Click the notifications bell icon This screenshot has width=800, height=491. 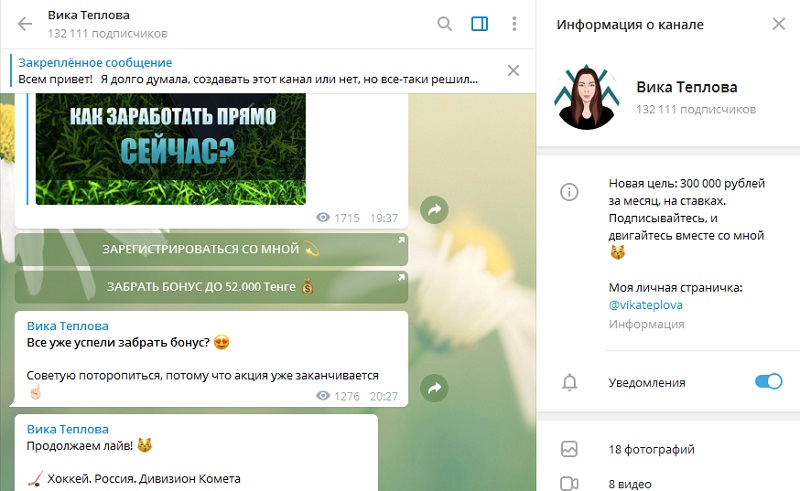[570, 382]
